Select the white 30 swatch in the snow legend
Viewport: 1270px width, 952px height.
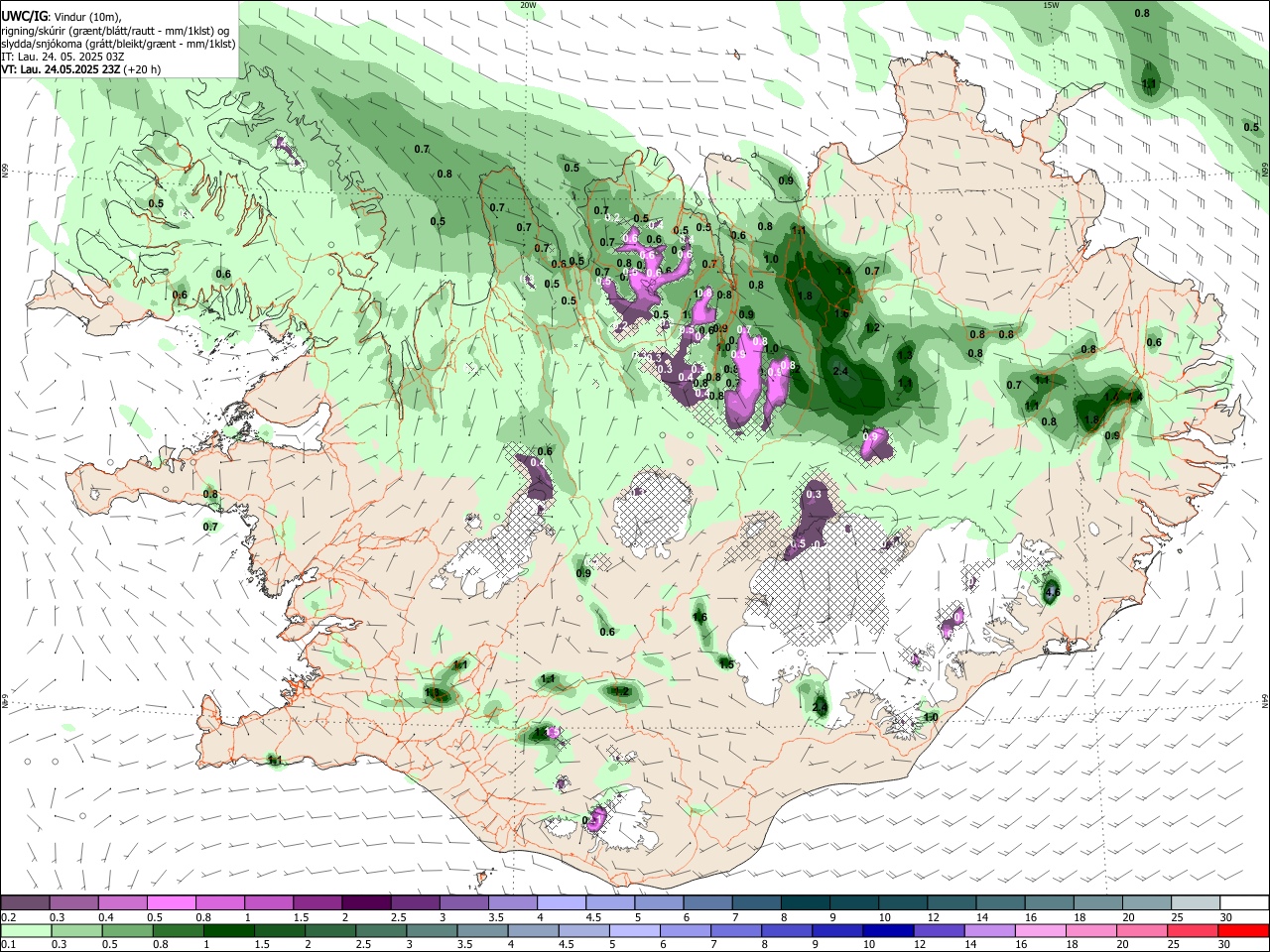click(1244, 902)
